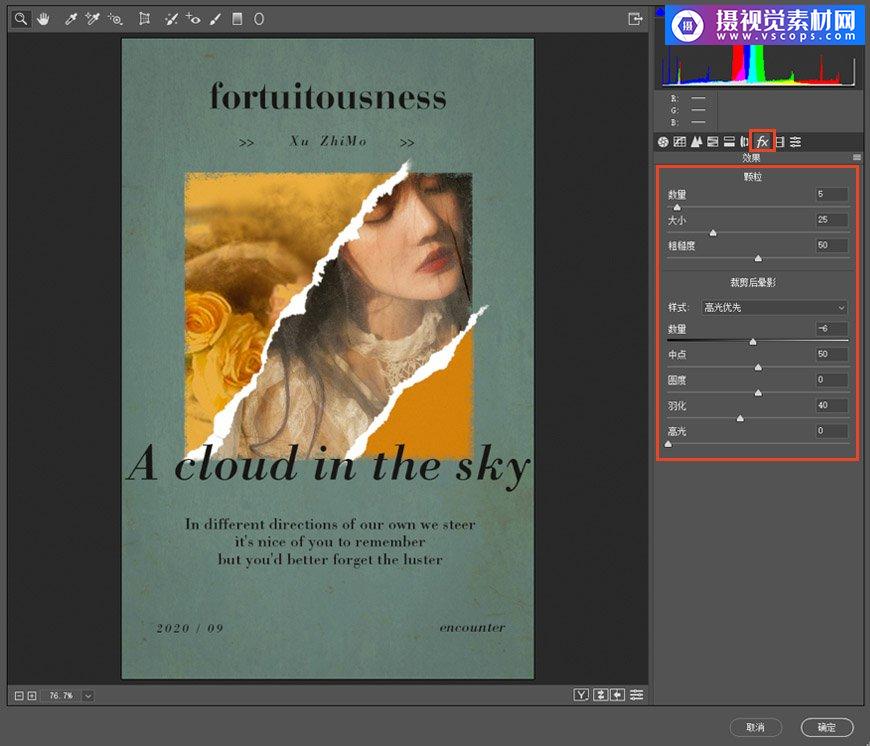The width and height of the screenshot is (870, 746).
Task: Open the 76.7% zoom level dropdown
Action: (x=88, y=696)
